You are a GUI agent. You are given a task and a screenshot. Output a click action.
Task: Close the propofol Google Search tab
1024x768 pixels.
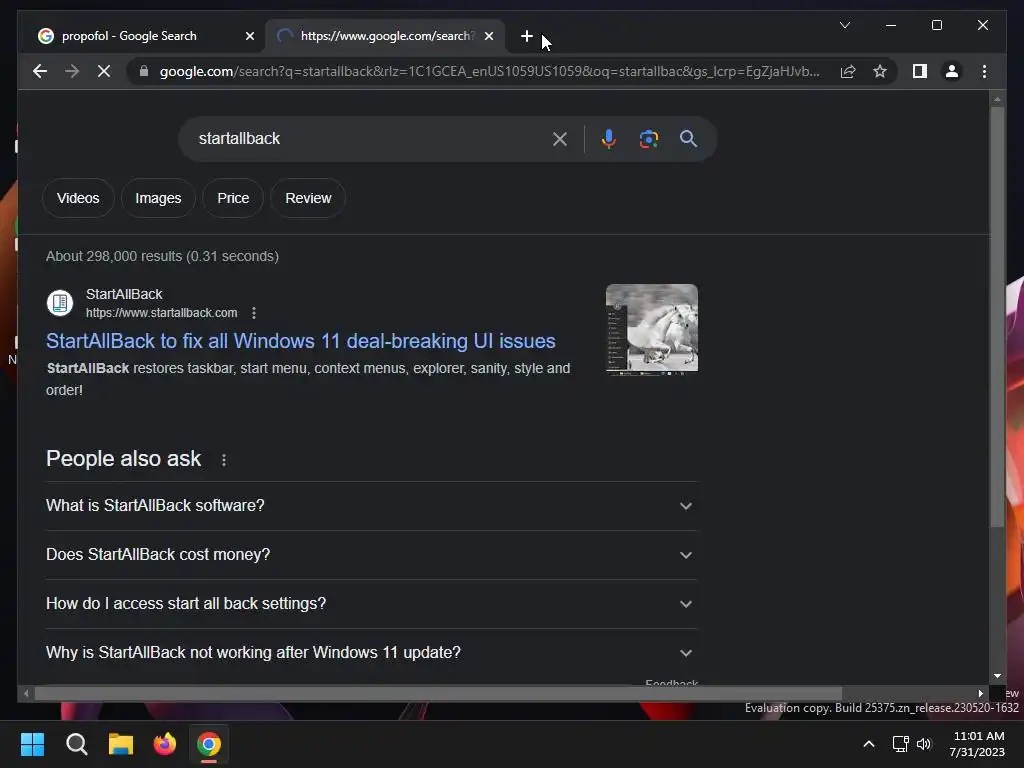point(249,36)
